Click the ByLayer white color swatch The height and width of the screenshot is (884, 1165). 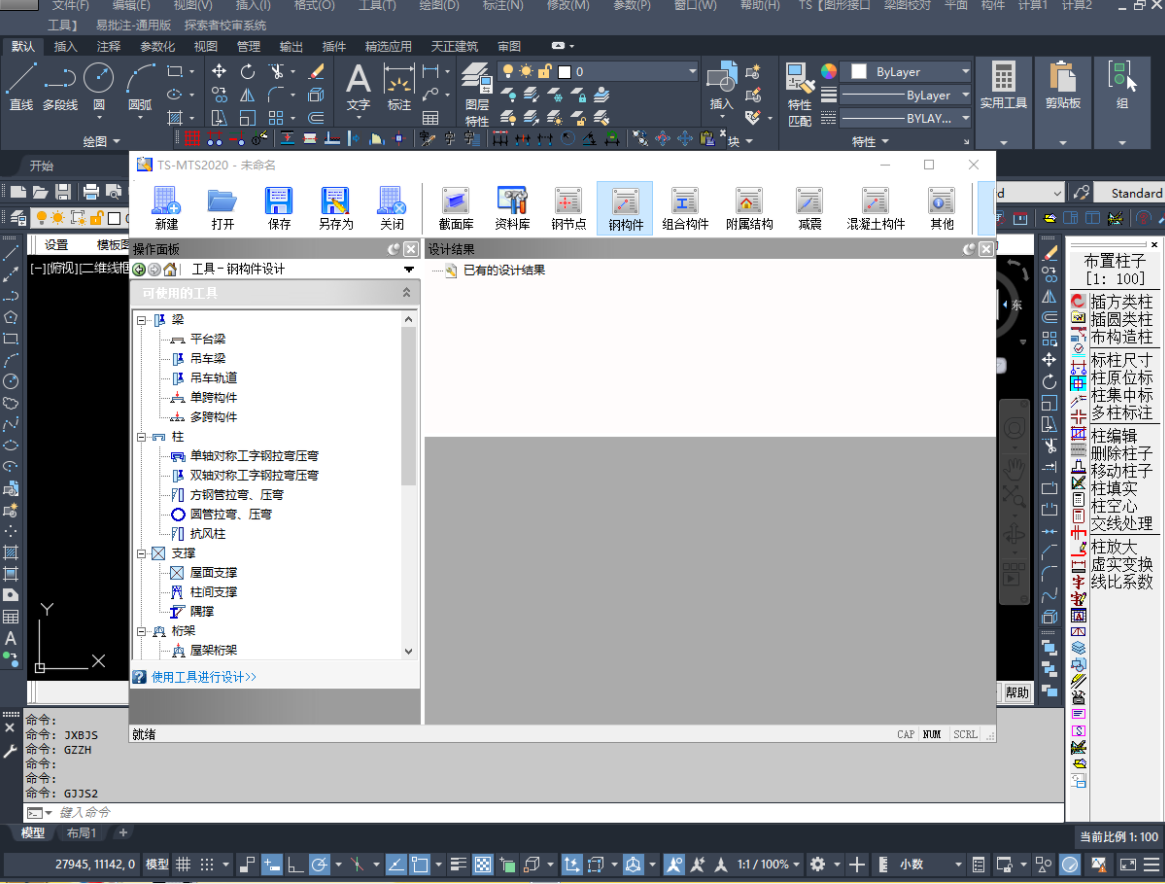(858, 71)
